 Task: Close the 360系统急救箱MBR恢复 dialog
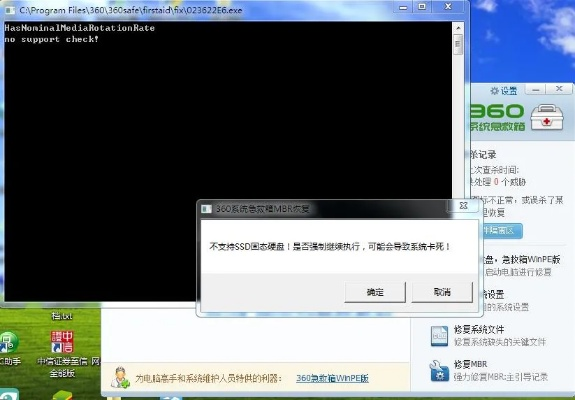464,206
